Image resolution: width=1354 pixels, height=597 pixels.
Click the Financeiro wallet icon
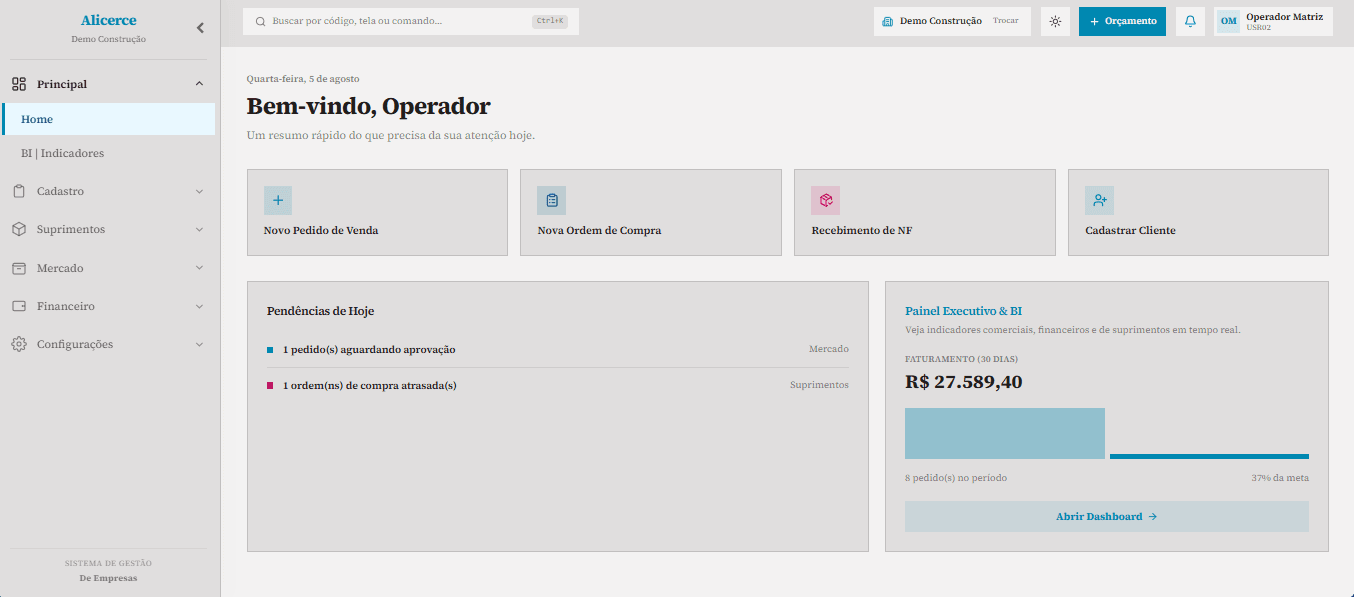point(19,306)
